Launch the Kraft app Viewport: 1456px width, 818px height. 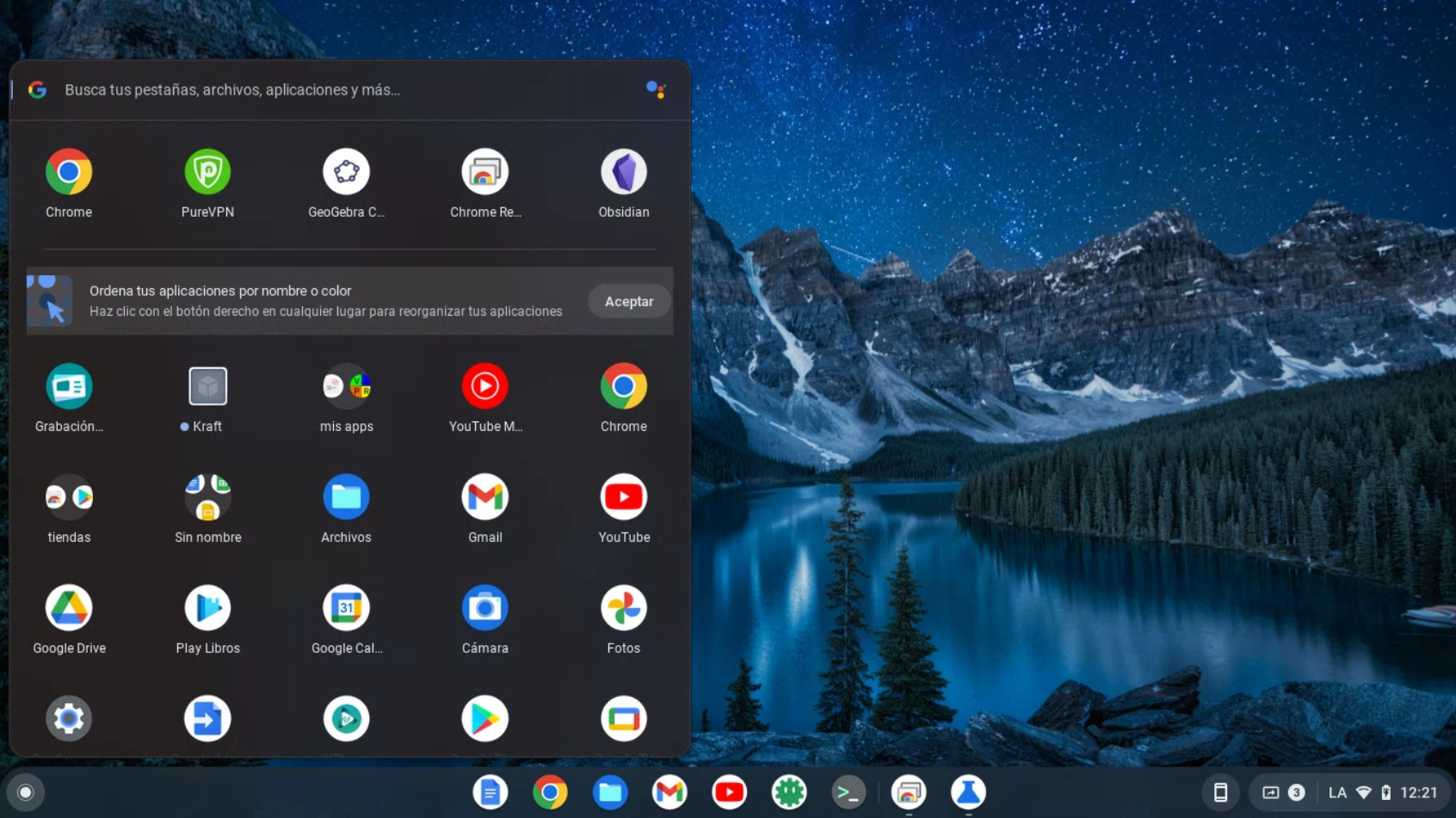point(207,386)
